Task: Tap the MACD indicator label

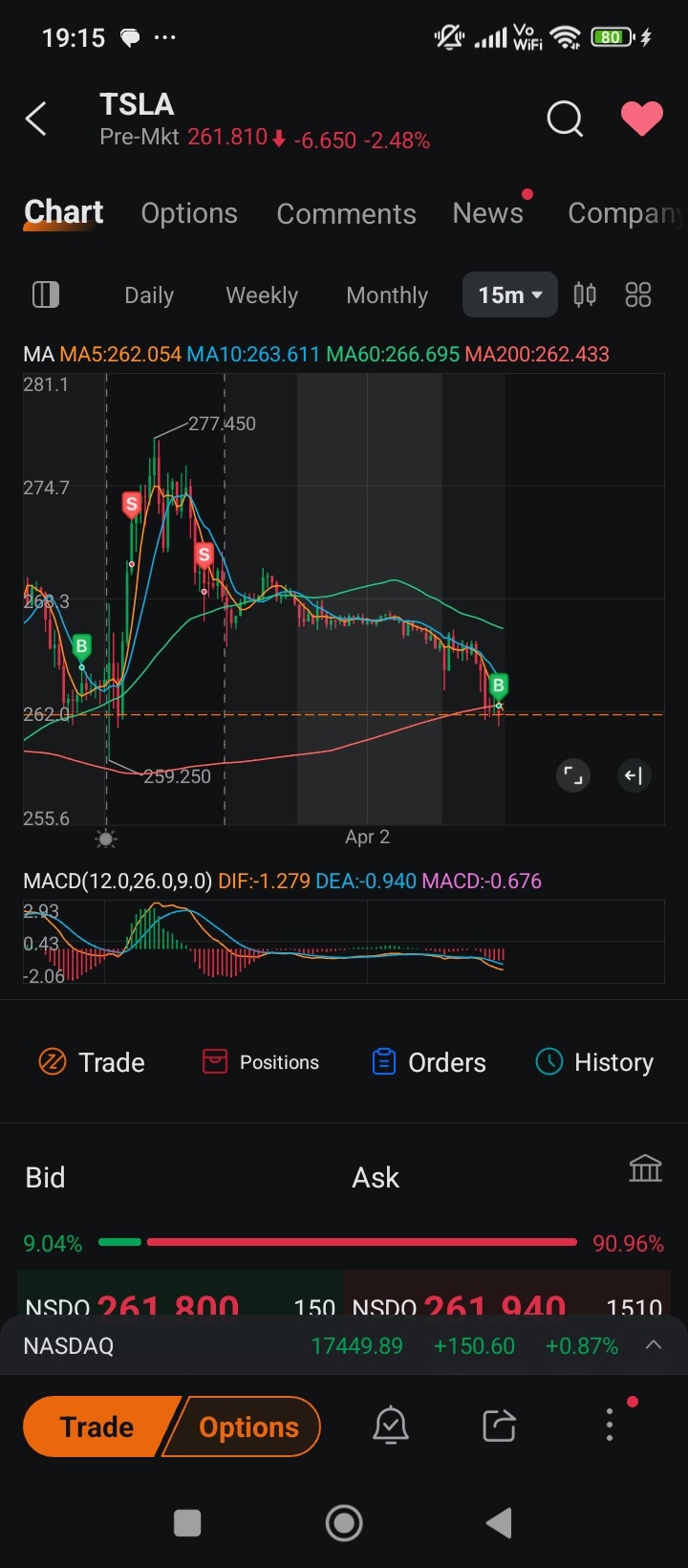Action: 118,881
